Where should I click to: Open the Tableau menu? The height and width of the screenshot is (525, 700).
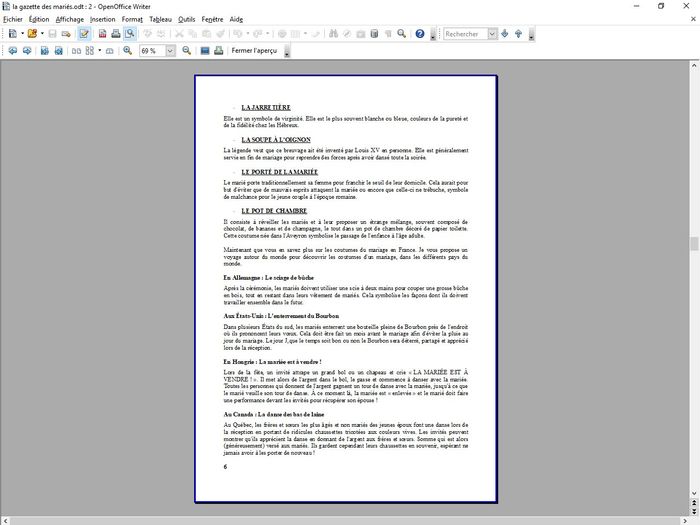coord(160,19)
